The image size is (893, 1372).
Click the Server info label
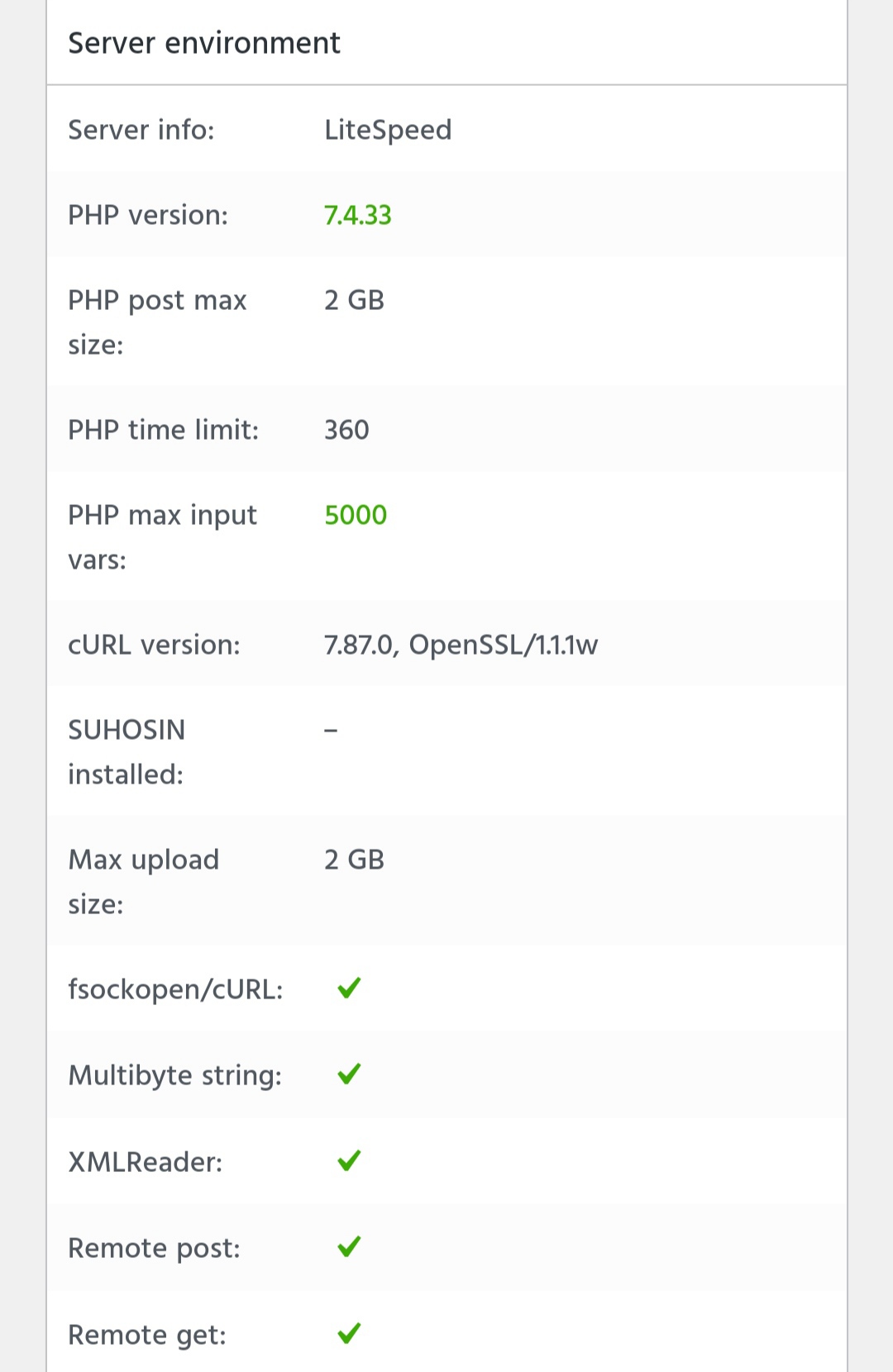click(x=141, y=130)
